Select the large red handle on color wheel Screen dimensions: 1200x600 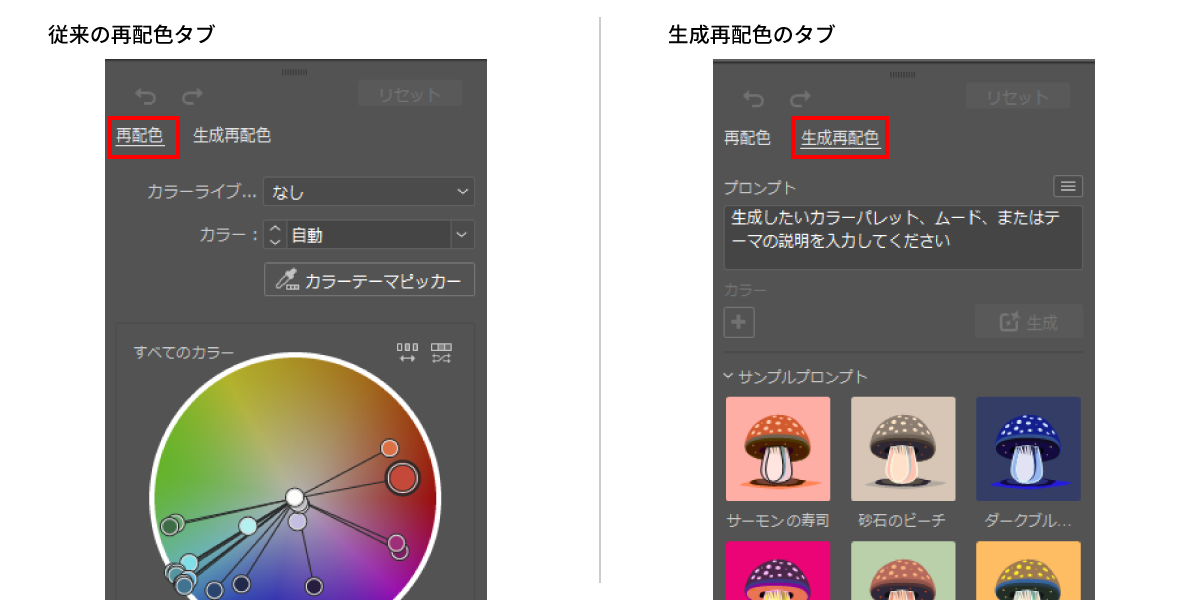(x=402, y=478)
